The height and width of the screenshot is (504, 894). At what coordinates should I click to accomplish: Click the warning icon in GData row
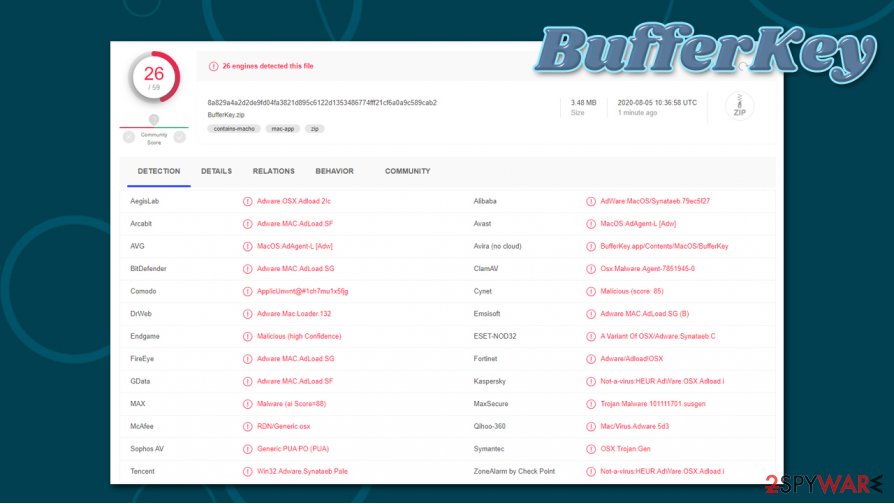(247, 381)
